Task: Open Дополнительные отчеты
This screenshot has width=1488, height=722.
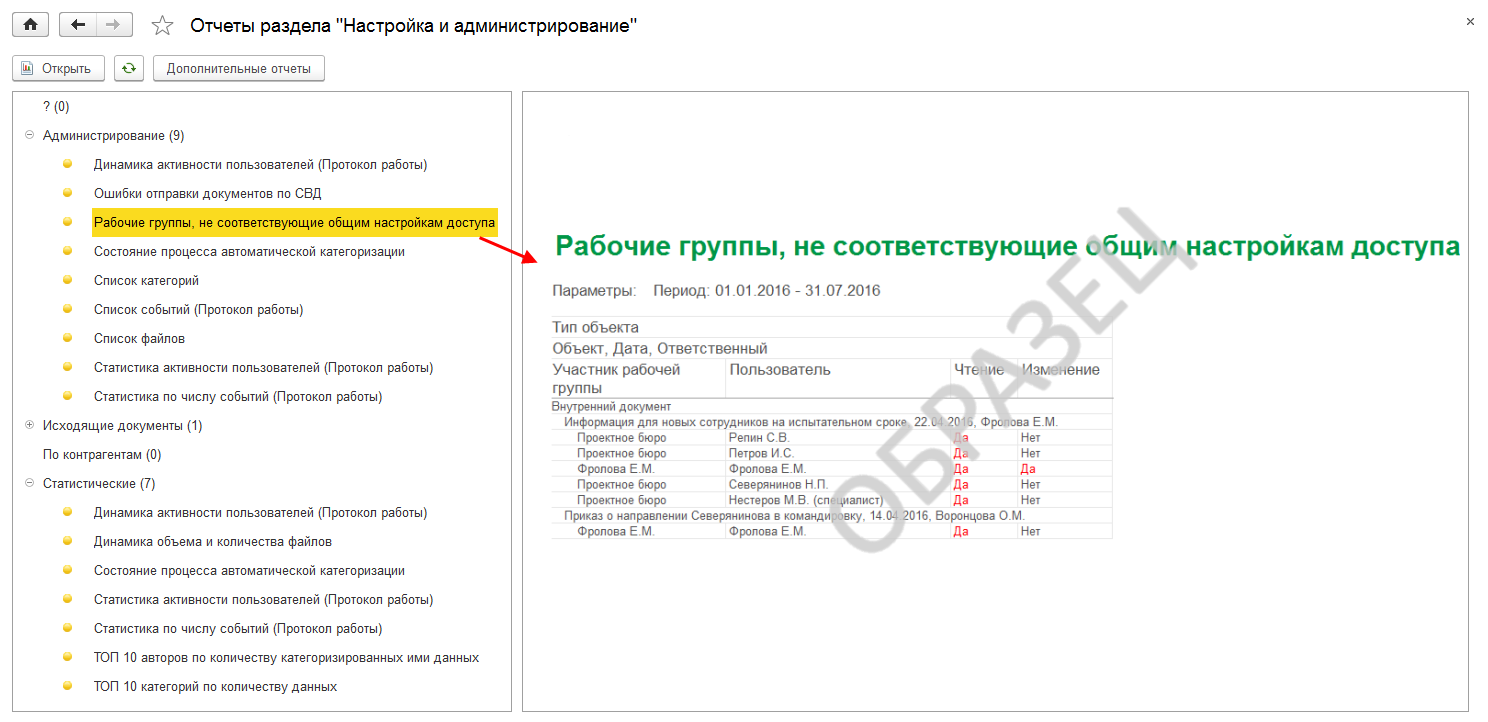Action: [239, 69]
